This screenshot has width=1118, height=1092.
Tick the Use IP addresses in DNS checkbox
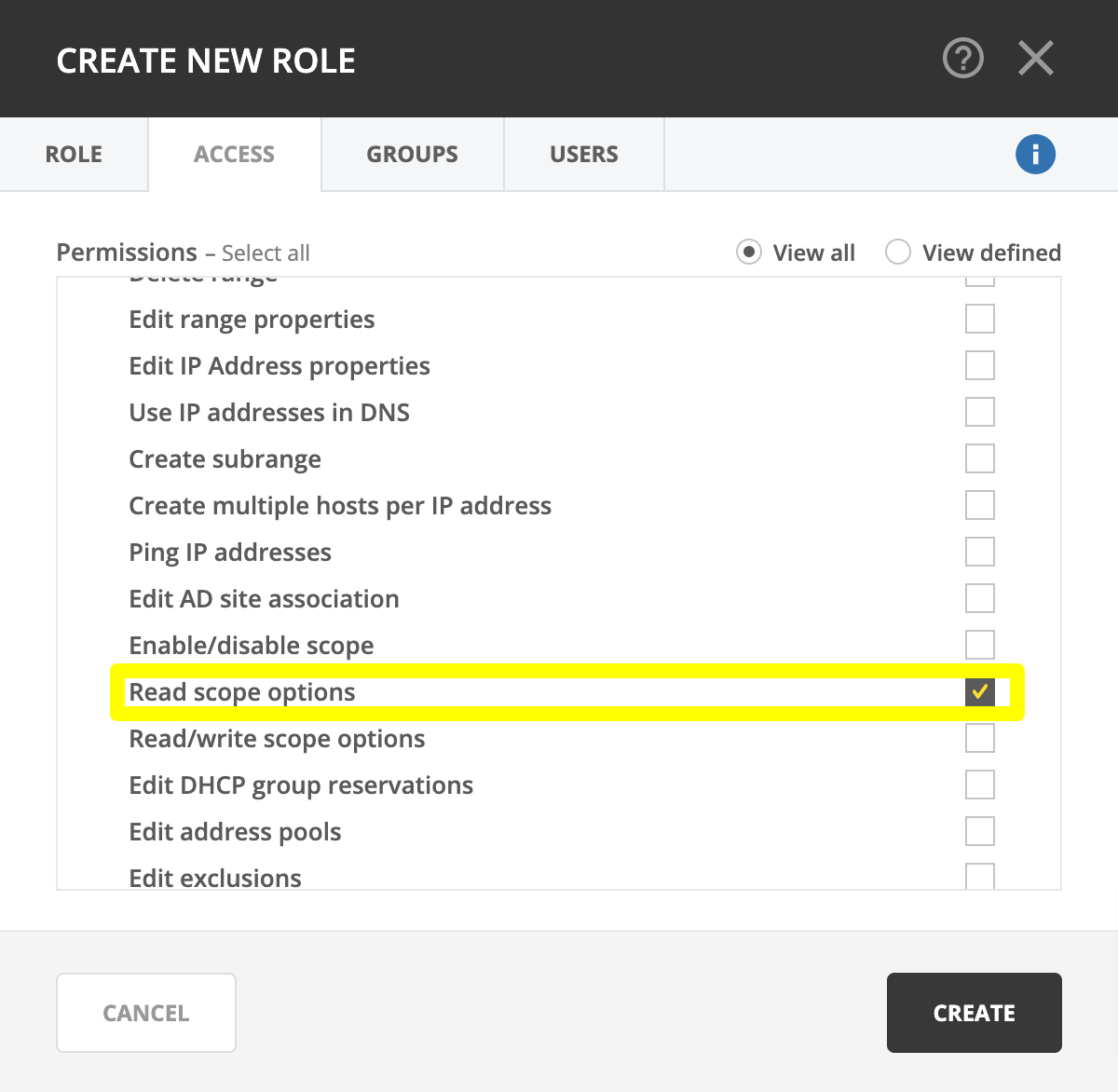tap(979, 412)
